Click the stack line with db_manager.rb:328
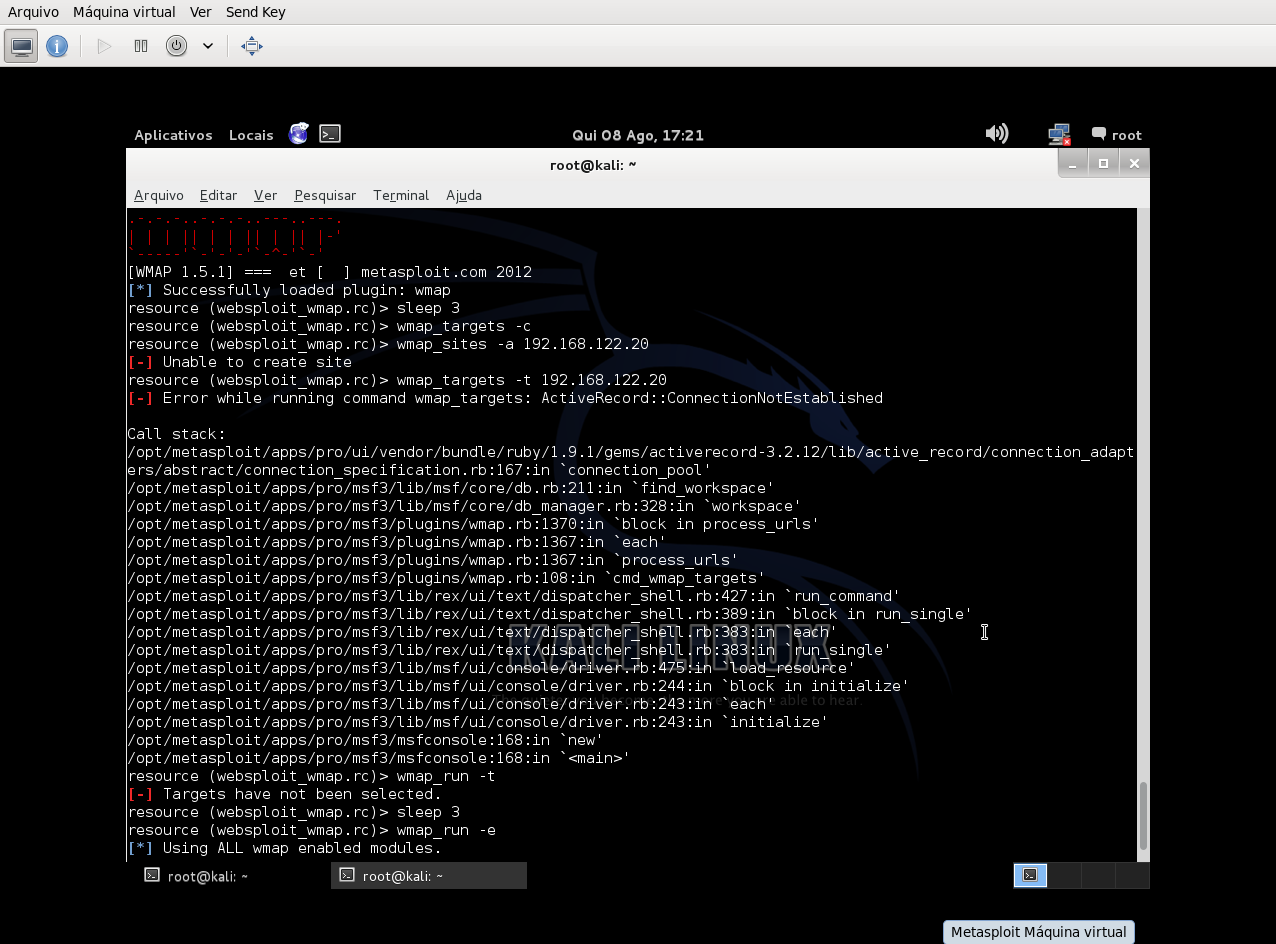Viewport: 1276px width, 944px height. point(464,506)
